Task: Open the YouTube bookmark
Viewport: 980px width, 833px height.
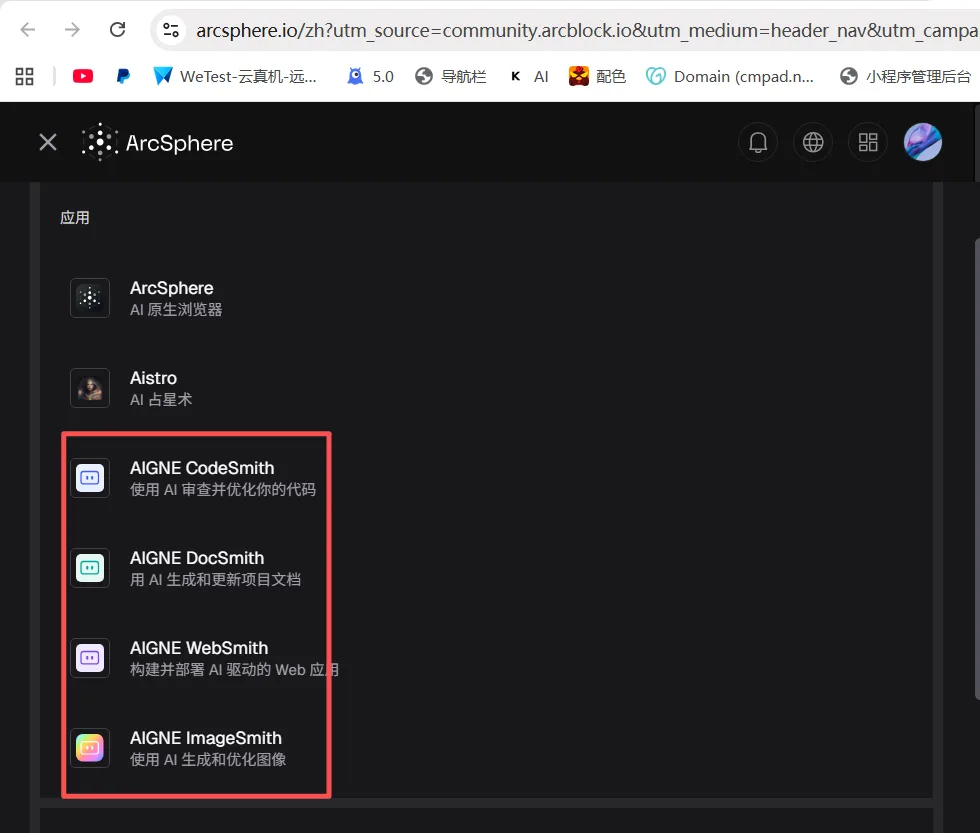Action: [x=82, y=76]
